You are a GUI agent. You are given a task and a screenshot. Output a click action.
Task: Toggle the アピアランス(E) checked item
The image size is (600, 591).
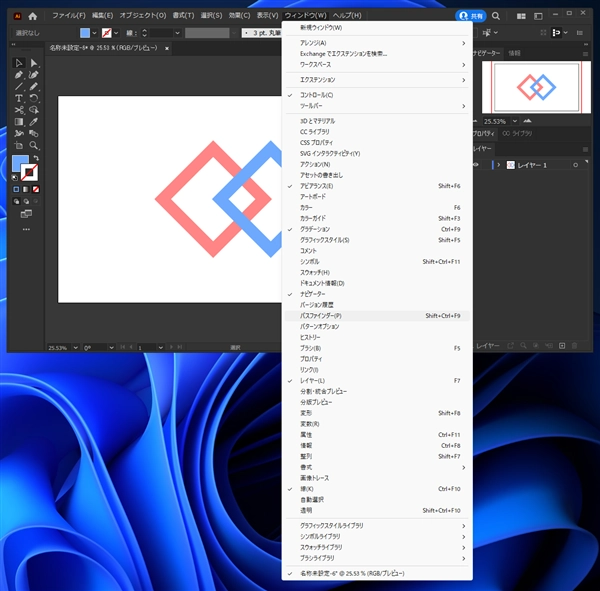(377, 186)
